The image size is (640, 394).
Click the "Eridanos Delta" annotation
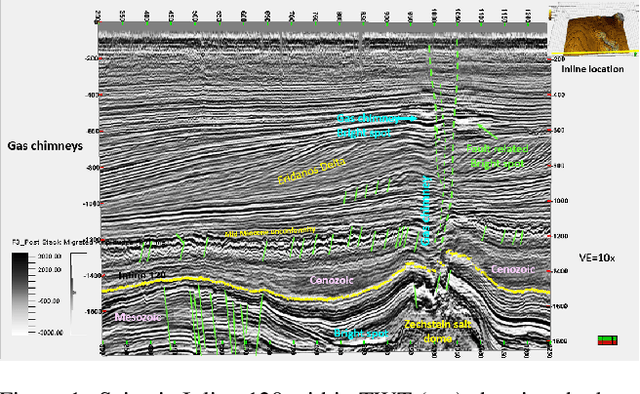pos(312,171)
